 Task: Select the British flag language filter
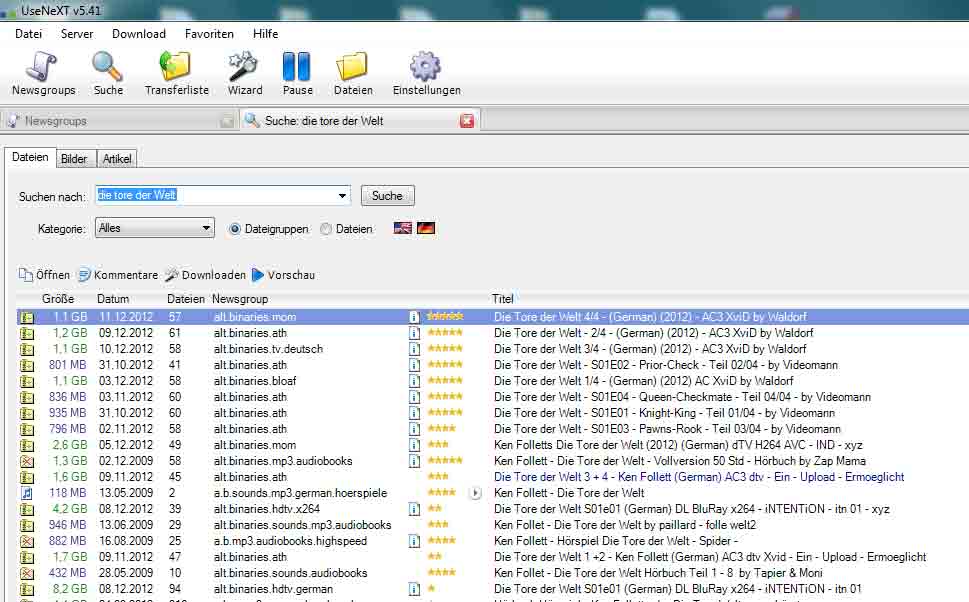point(403,229)
